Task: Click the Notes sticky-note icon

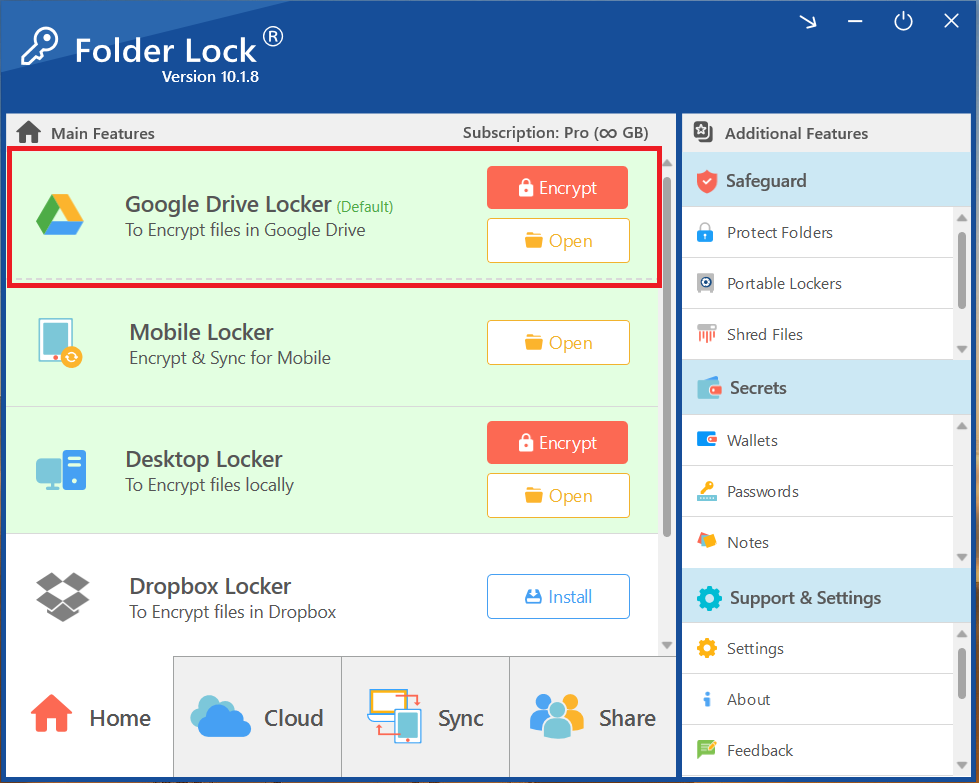Action: click(707, 540)
